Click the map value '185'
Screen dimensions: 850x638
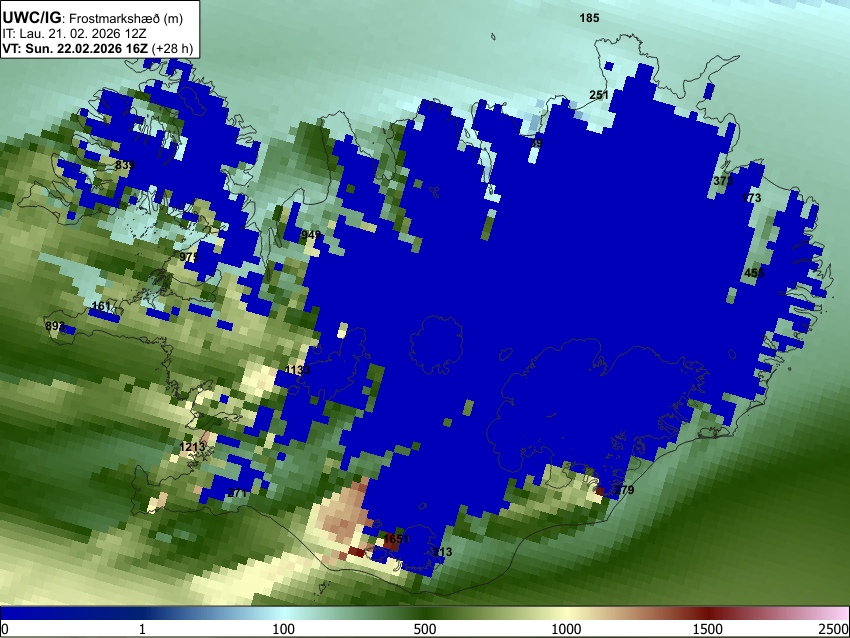coord(589,18)
